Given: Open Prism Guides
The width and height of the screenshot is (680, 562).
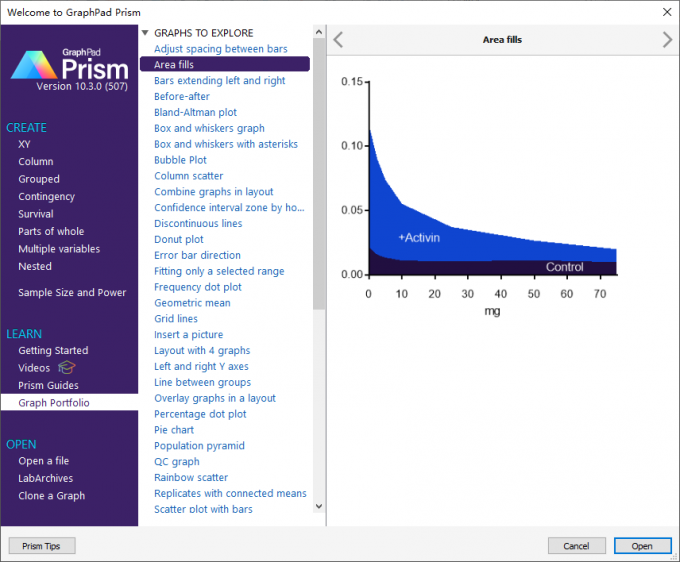Looking at the screenshot, I should pyautogui.click(x=48, y=386).
